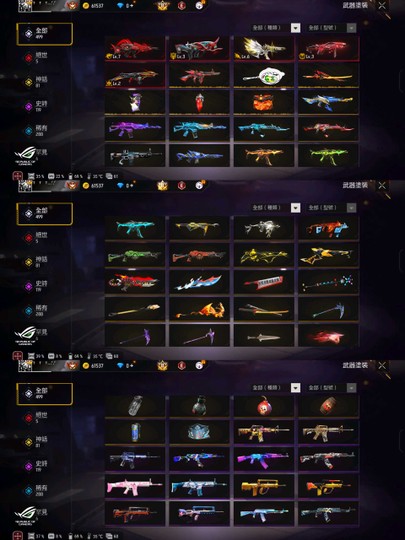Select the blue wave machete skin
Image resolution: width=405 pixels, height=540 pixels.
pos(199,282)
